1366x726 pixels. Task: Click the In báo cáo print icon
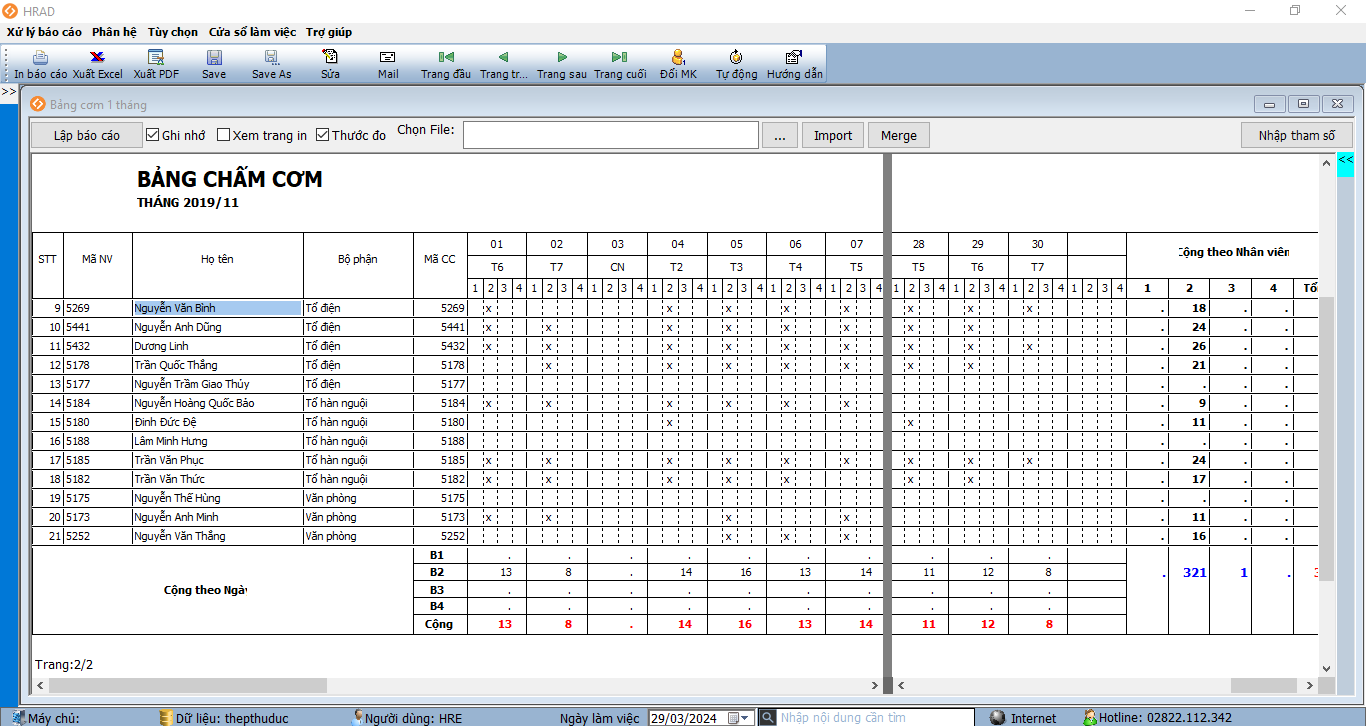point(40,58)
